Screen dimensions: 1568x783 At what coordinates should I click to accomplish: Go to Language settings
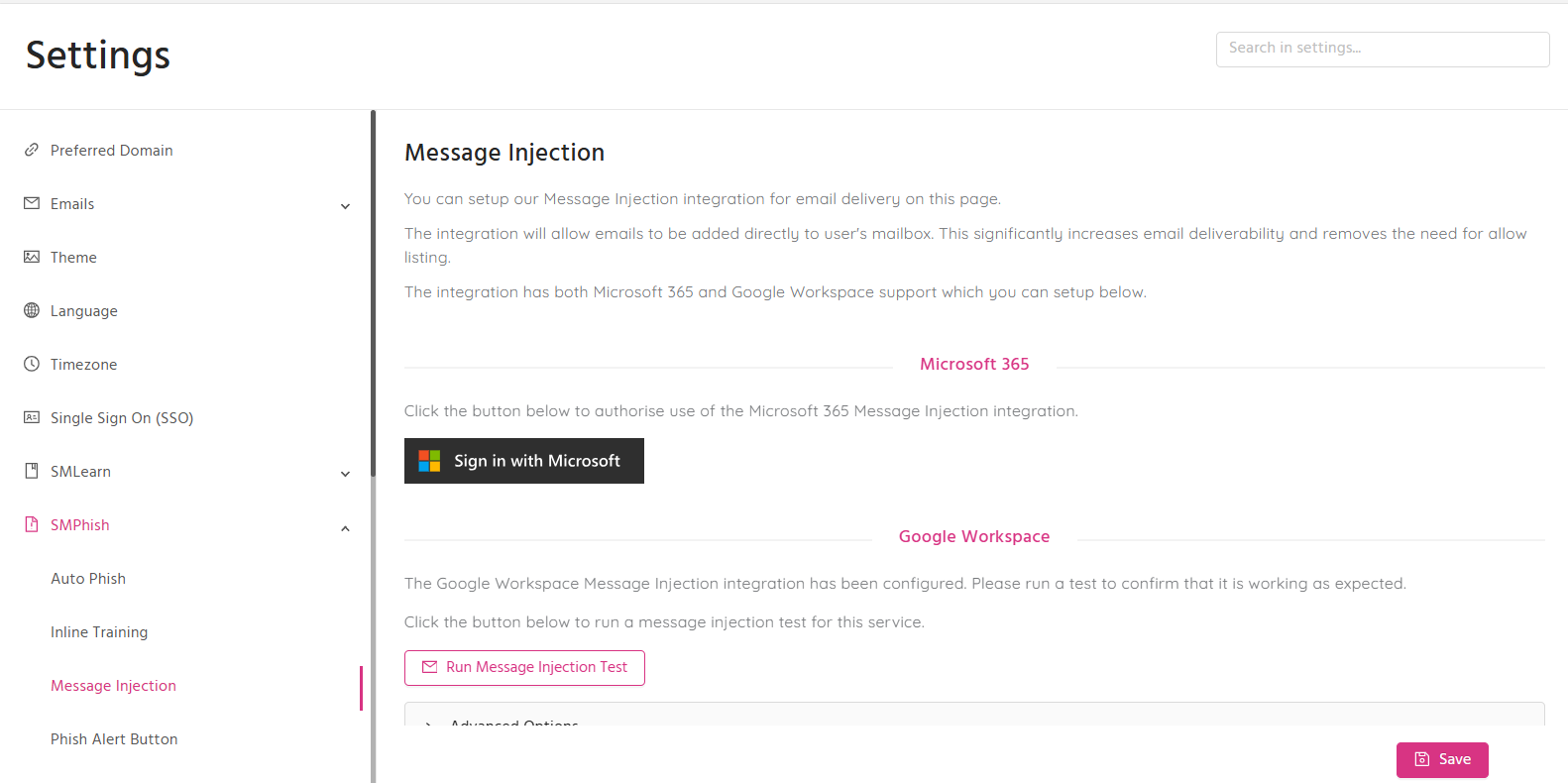pyautogui.click(x=84, y=311)
